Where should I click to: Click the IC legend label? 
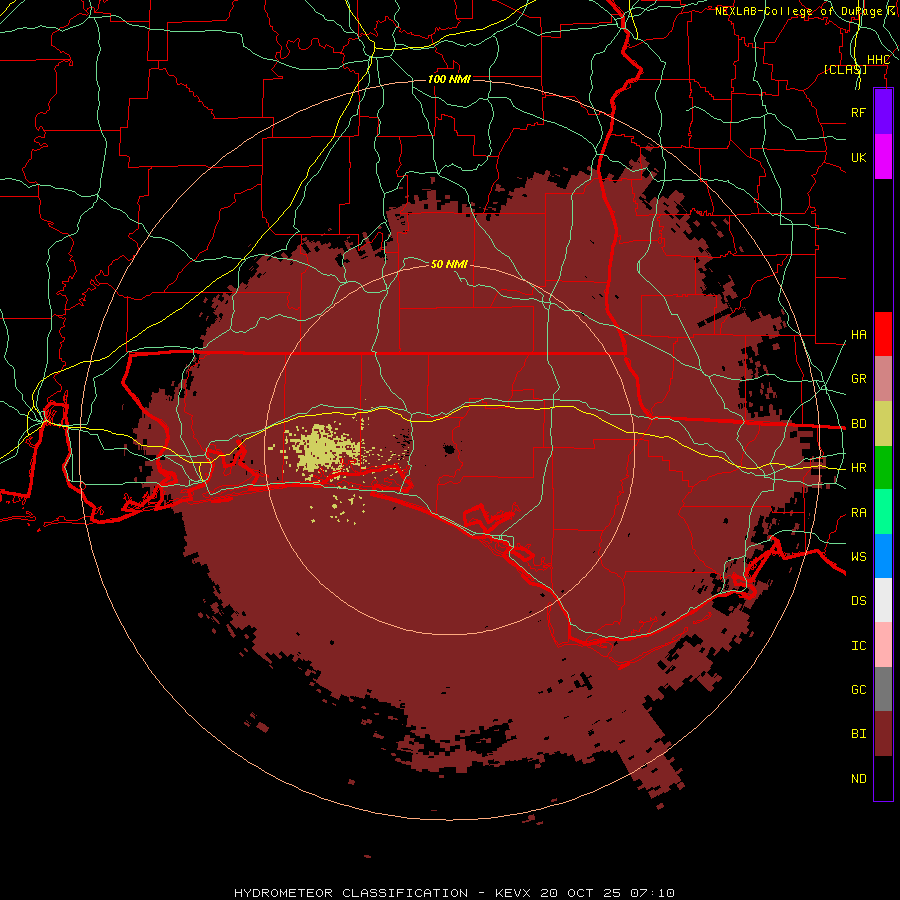(x=858, y=646)
